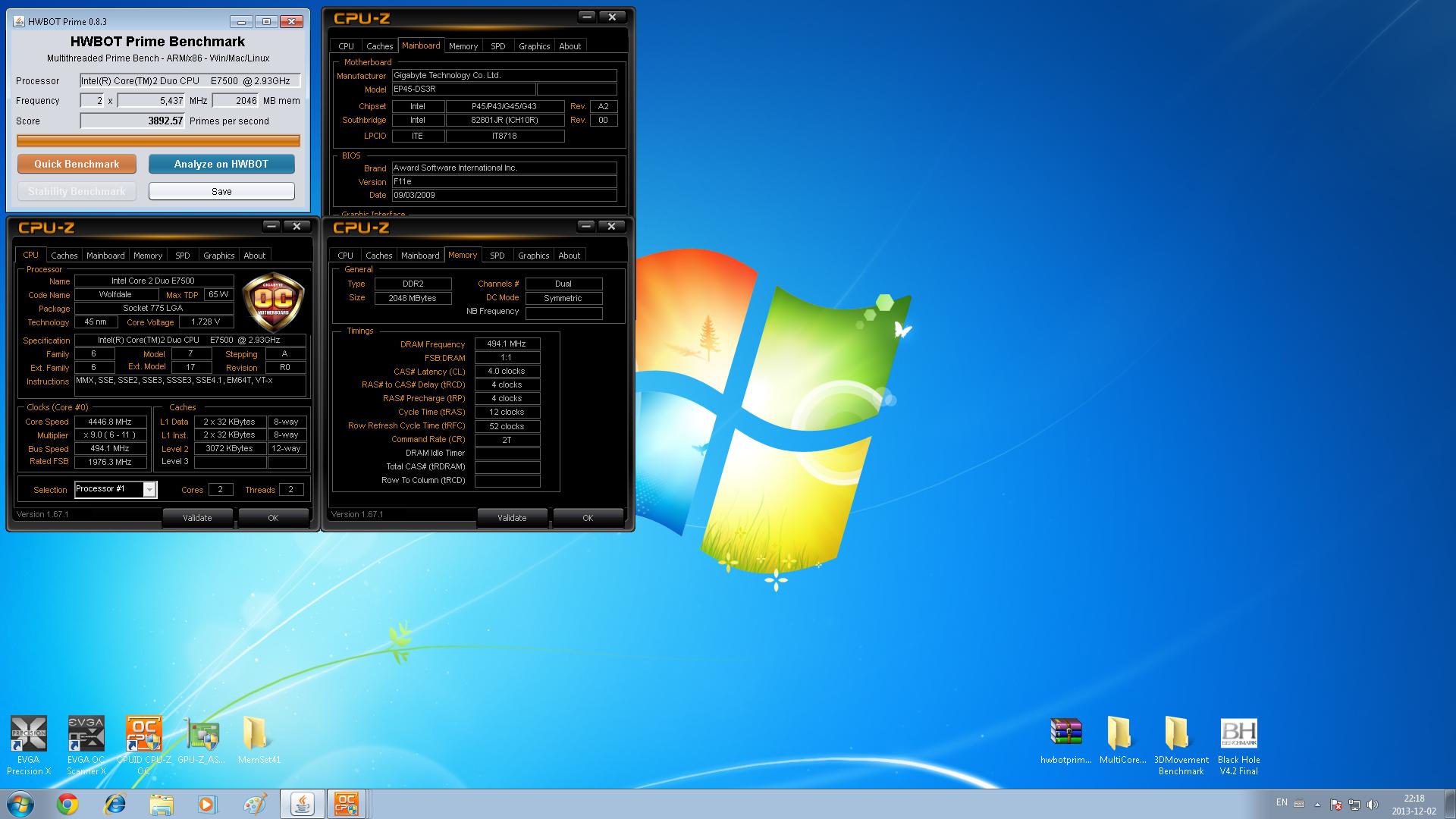This screenshot has height=819, width=1456.
Task: Click the Action Center flag tray icon
Action: tap(1336, 804)
